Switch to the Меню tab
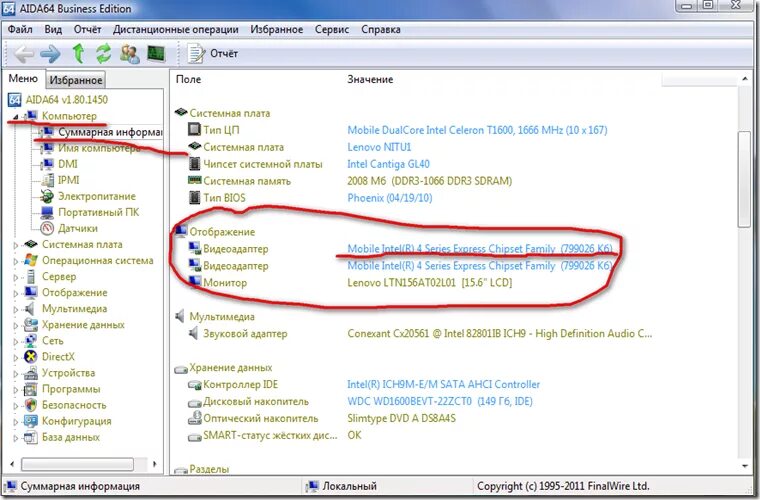 [x=23, y=78]
